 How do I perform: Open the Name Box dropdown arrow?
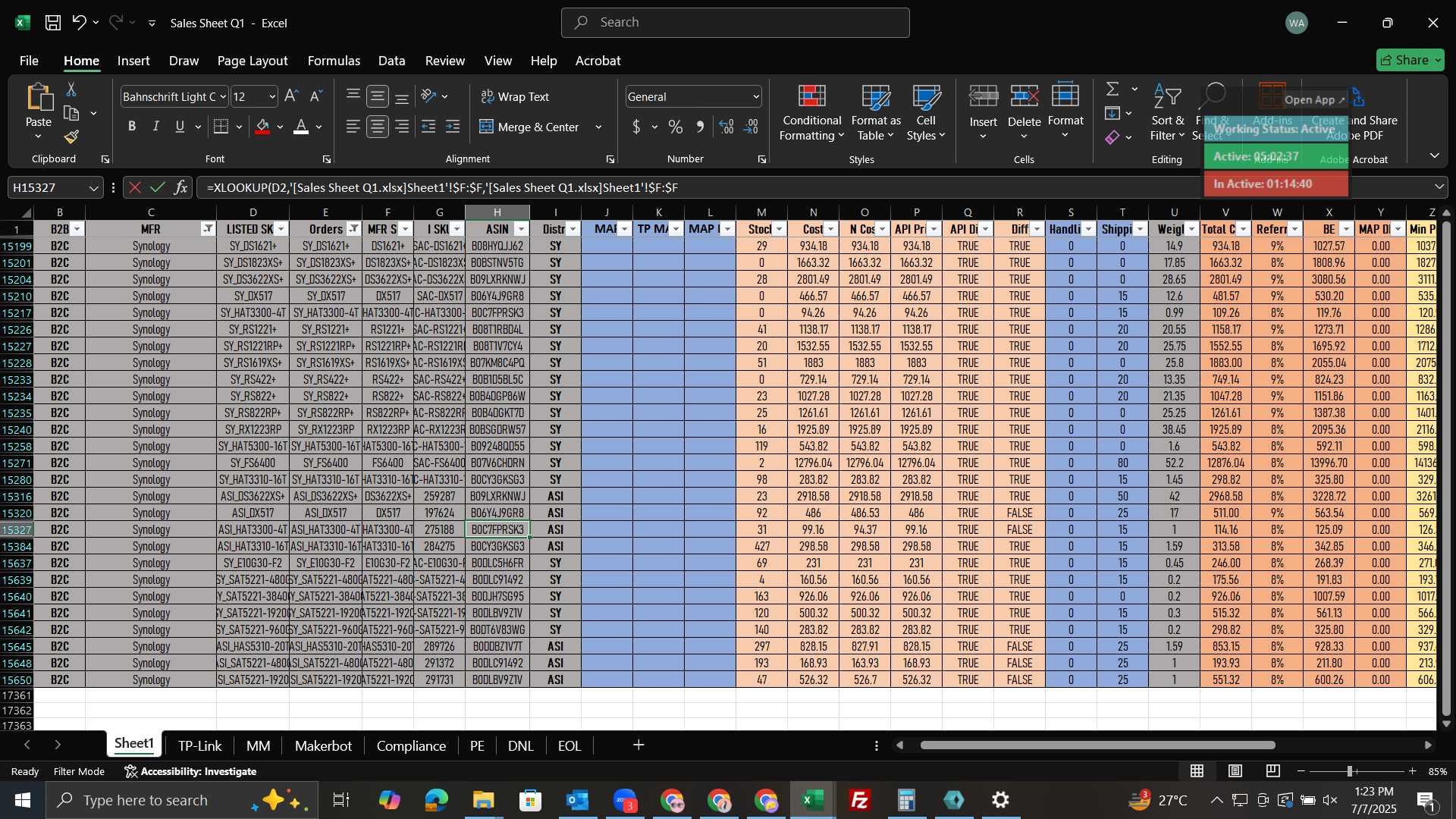pyautogui.click(x=94, y=187)
